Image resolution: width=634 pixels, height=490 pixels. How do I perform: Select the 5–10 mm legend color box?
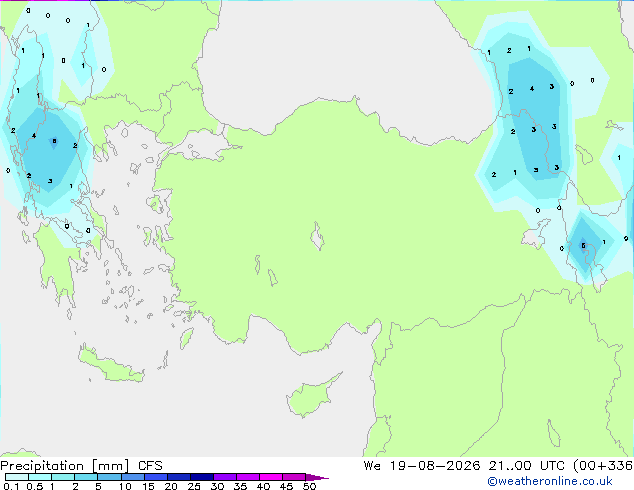[109, 477]
